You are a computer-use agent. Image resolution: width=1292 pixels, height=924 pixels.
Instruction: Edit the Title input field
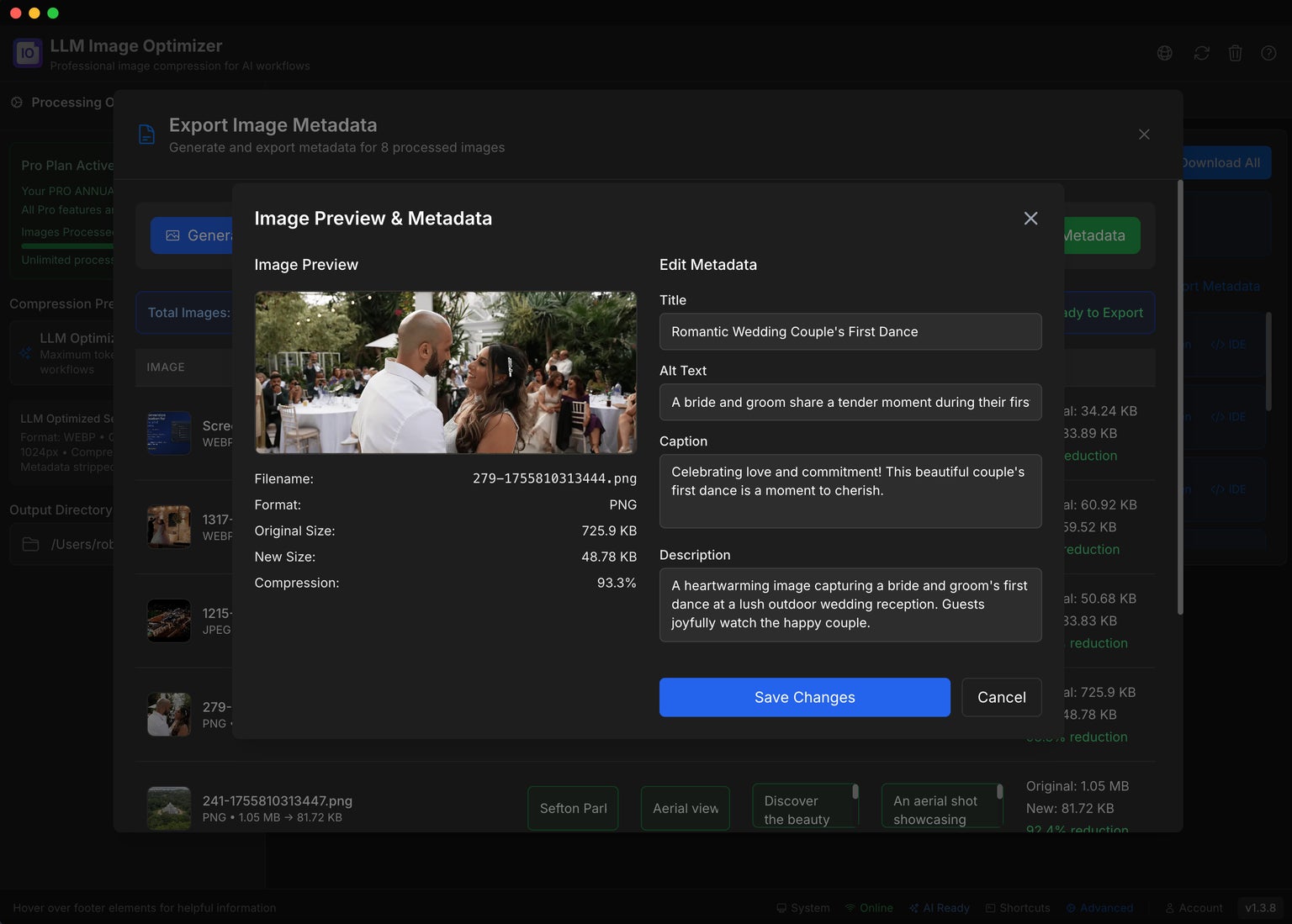click(x=850, y=332)
